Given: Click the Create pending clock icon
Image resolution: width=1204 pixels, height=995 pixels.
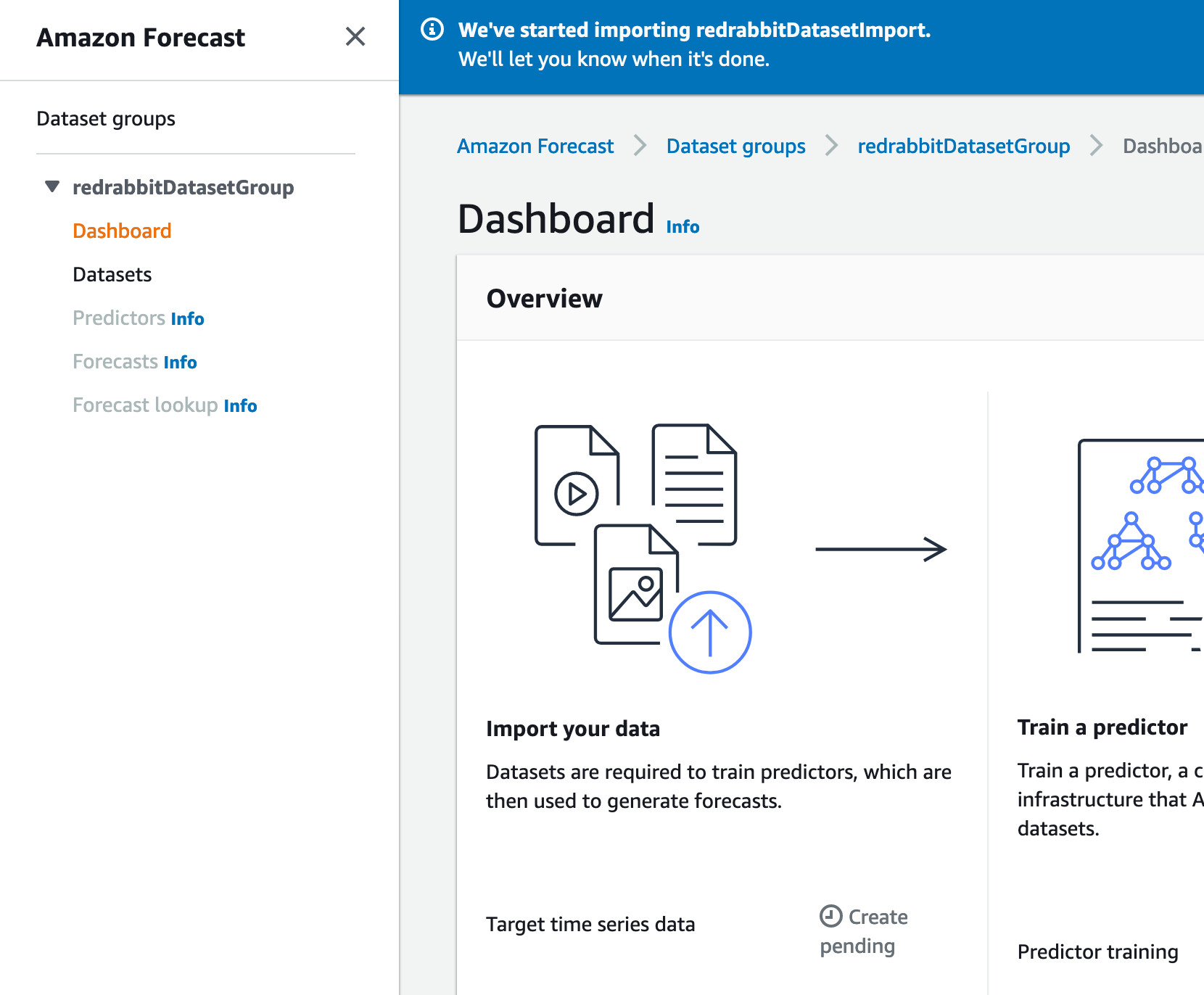Looking at the screenshot, I should click(830, 916).
